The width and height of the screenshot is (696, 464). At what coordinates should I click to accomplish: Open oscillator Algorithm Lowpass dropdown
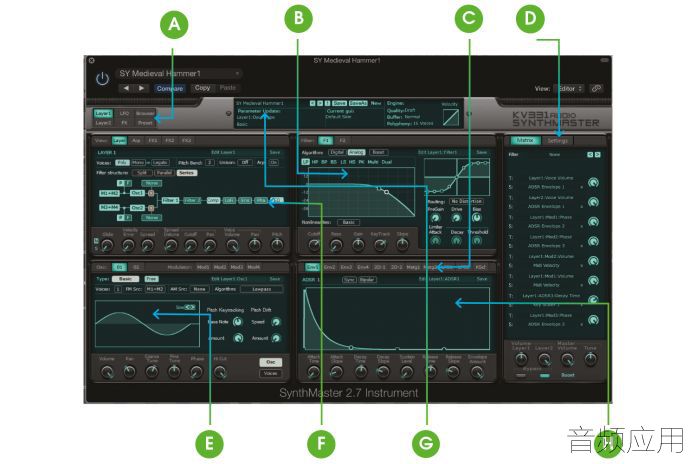261,289
